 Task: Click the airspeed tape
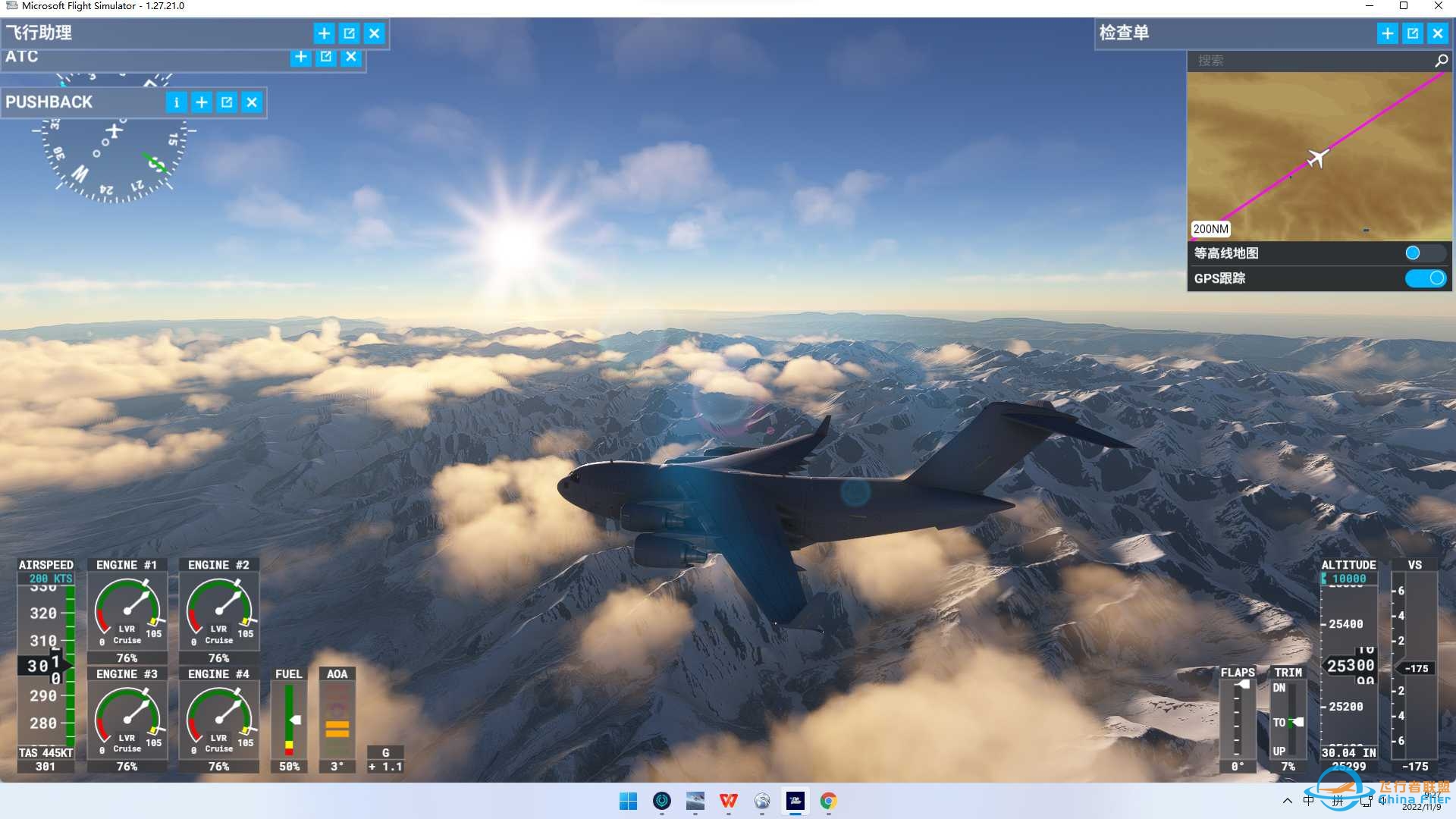46,666
